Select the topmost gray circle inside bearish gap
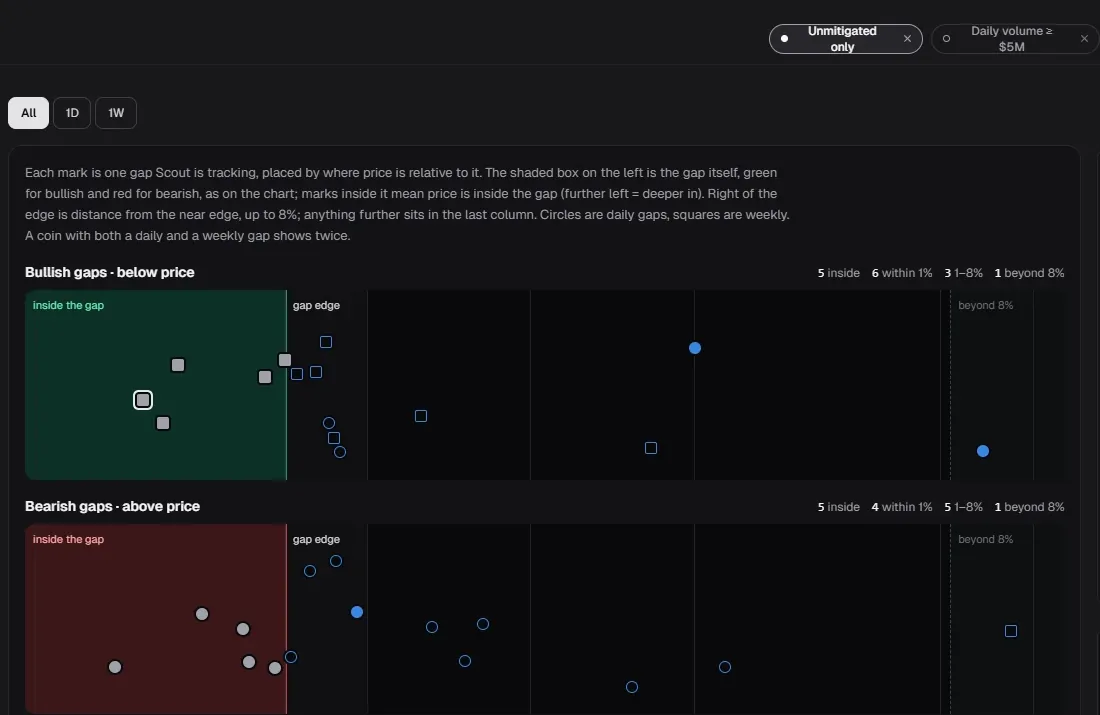Viewport: 1100px width, 715px height. coord(202,615)
